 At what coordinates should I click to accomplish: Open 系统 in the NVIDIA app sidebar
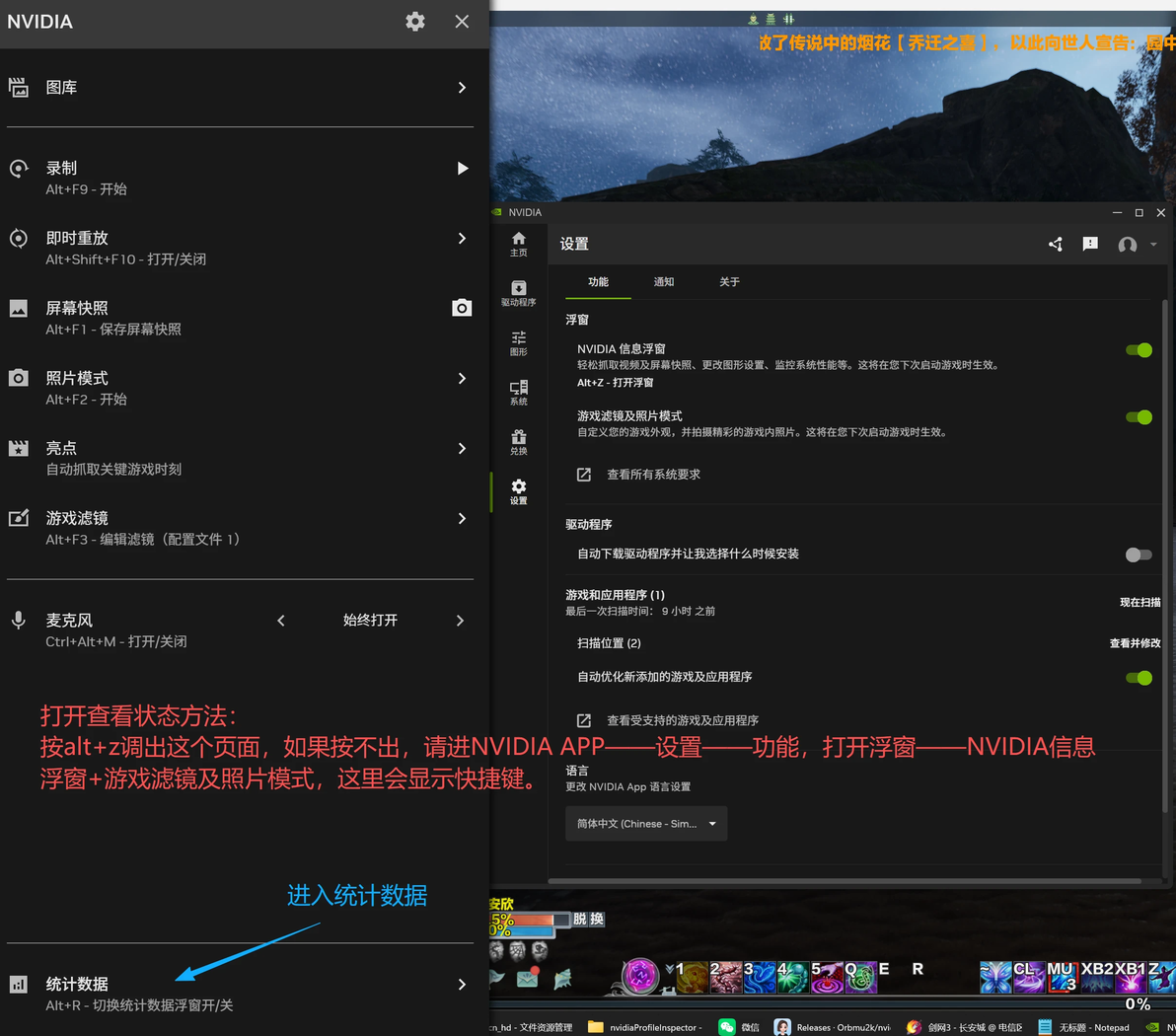click(x=518, y=393)
